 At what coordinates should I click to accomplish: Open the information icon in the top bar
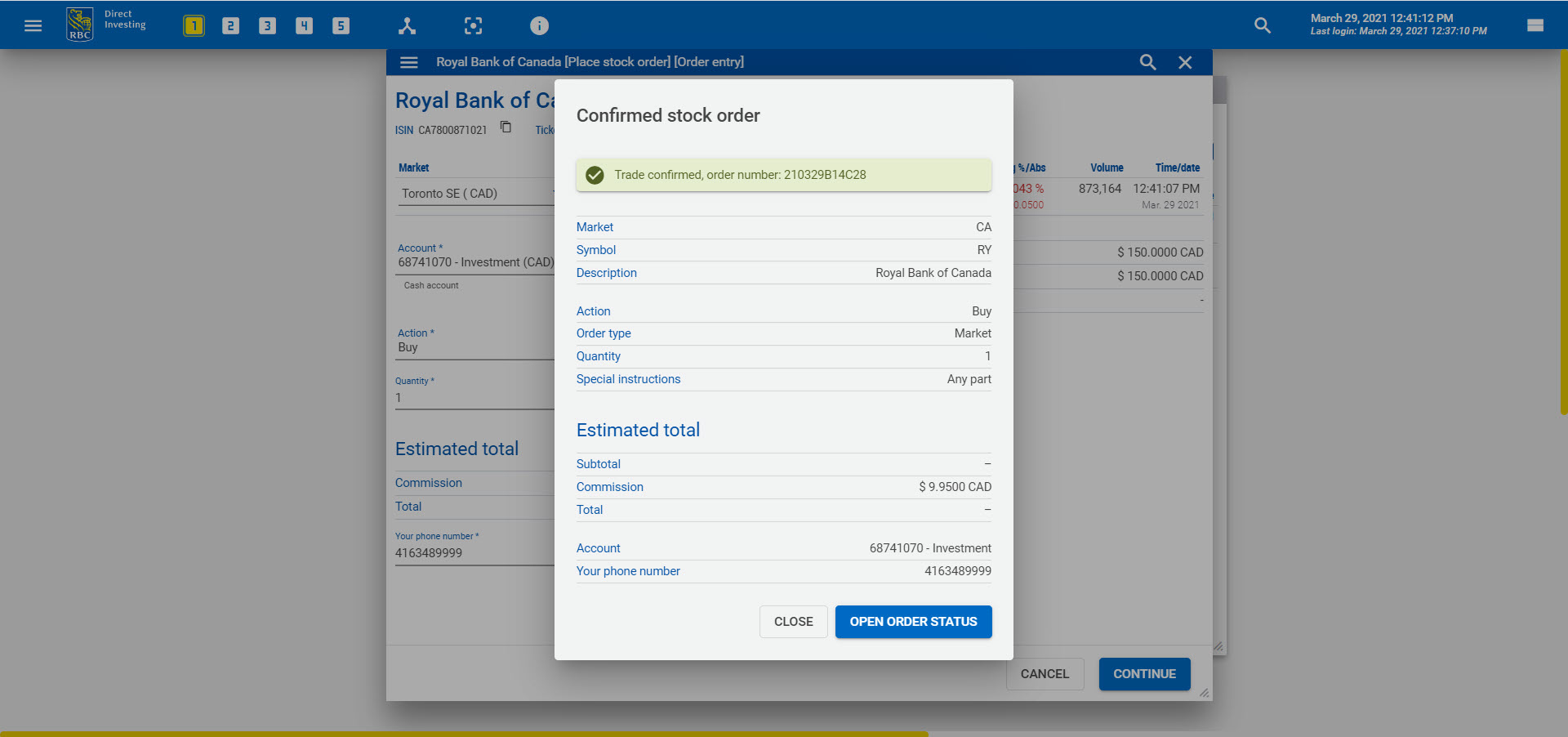pos(539,25)
